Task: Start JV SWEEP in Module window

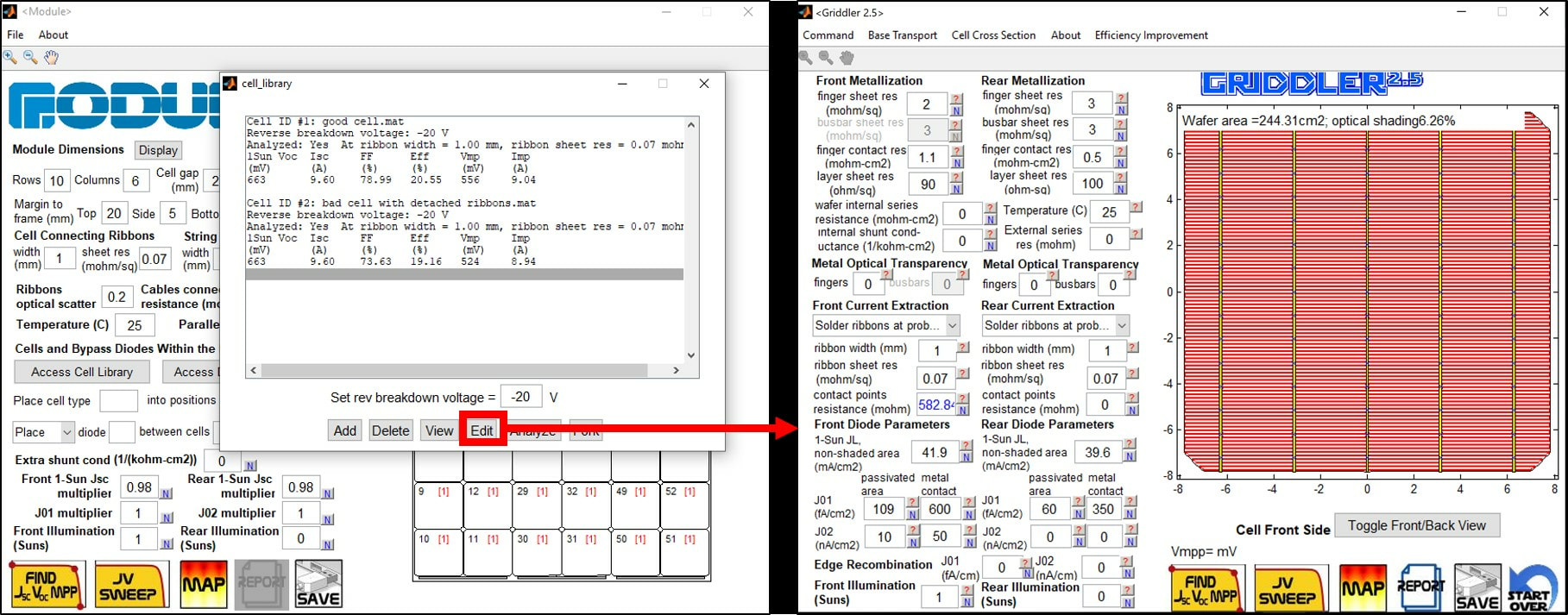Action: click(x=131, y=585)
